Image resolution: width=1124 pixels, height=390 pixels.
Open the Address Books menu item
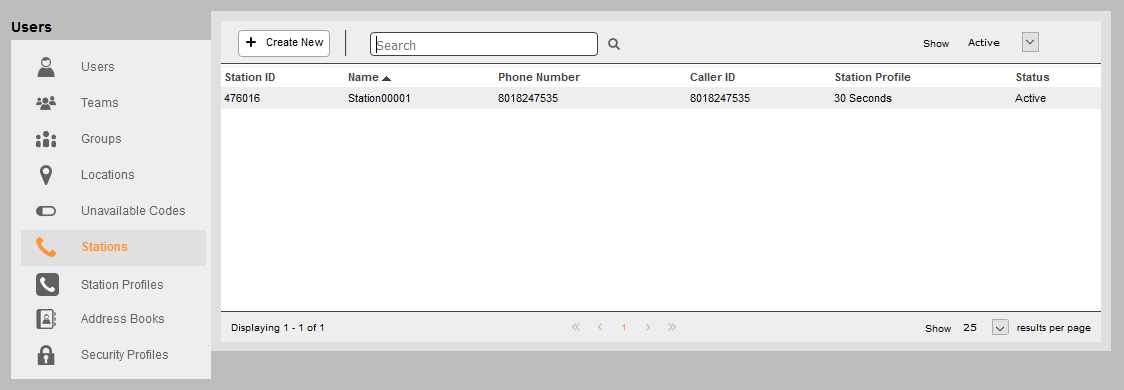(123, 318)
